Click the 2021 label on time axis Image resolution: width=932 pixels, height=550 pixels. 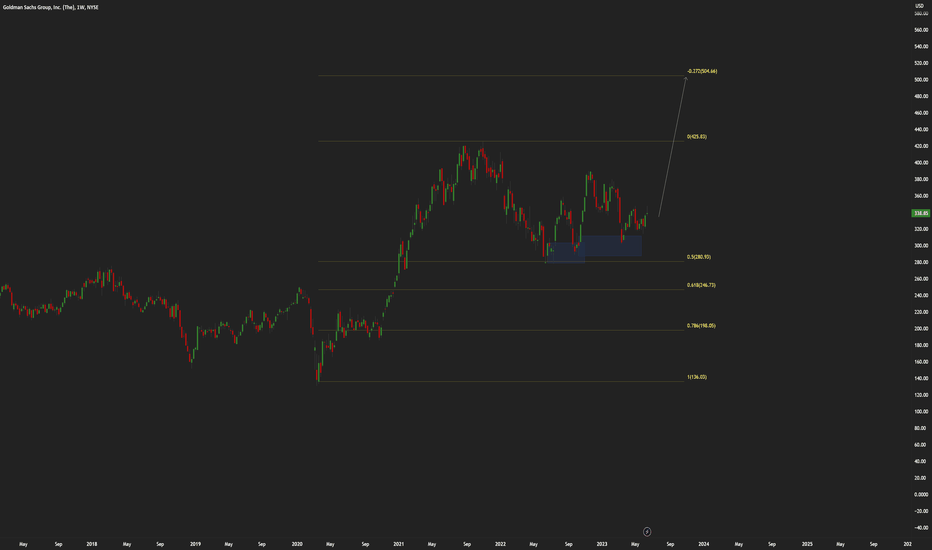click(x=398, y=544)
